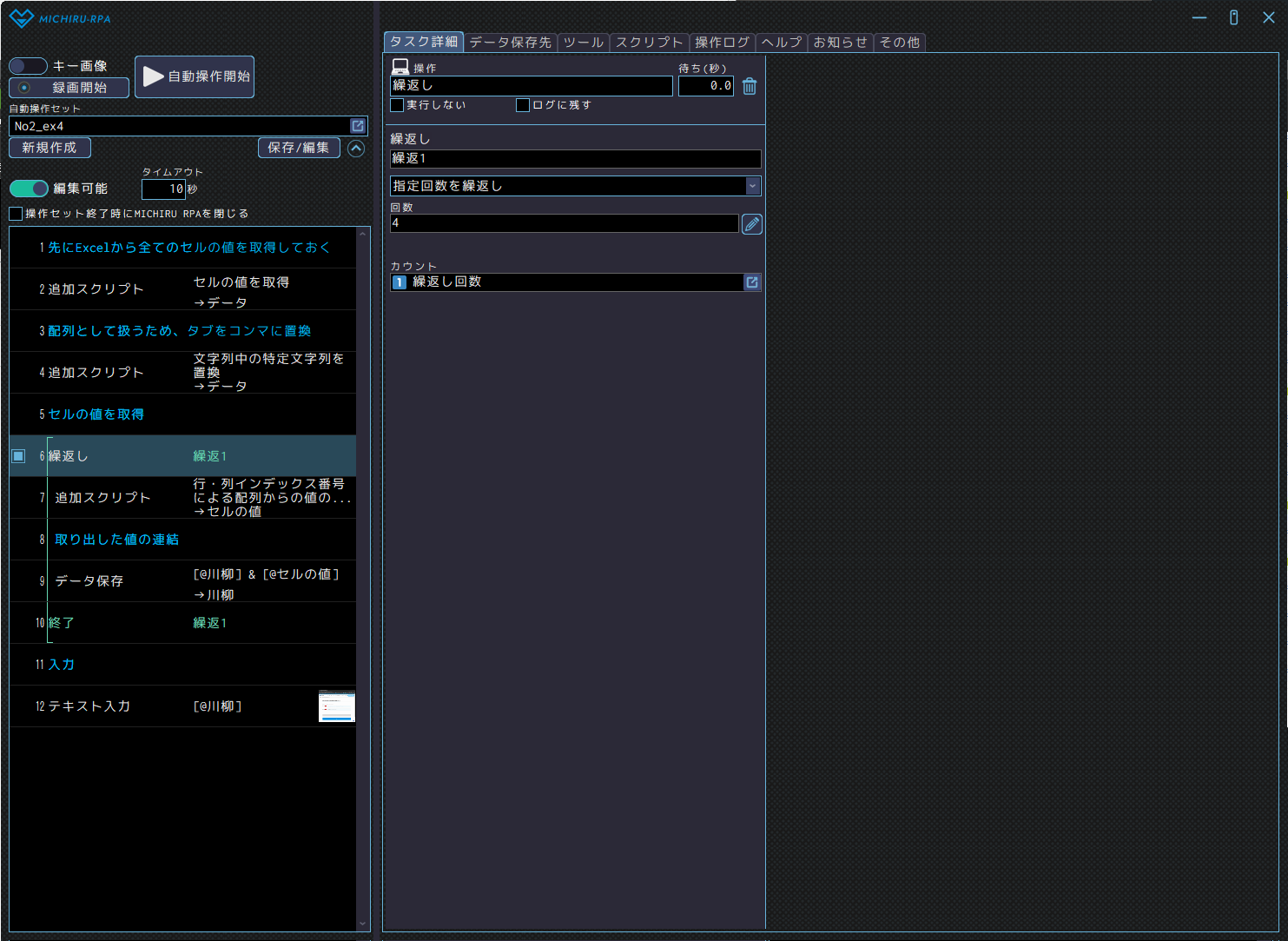
Task: Click the screenshot thumbnail on step 12
Action: tap(337, 706)
